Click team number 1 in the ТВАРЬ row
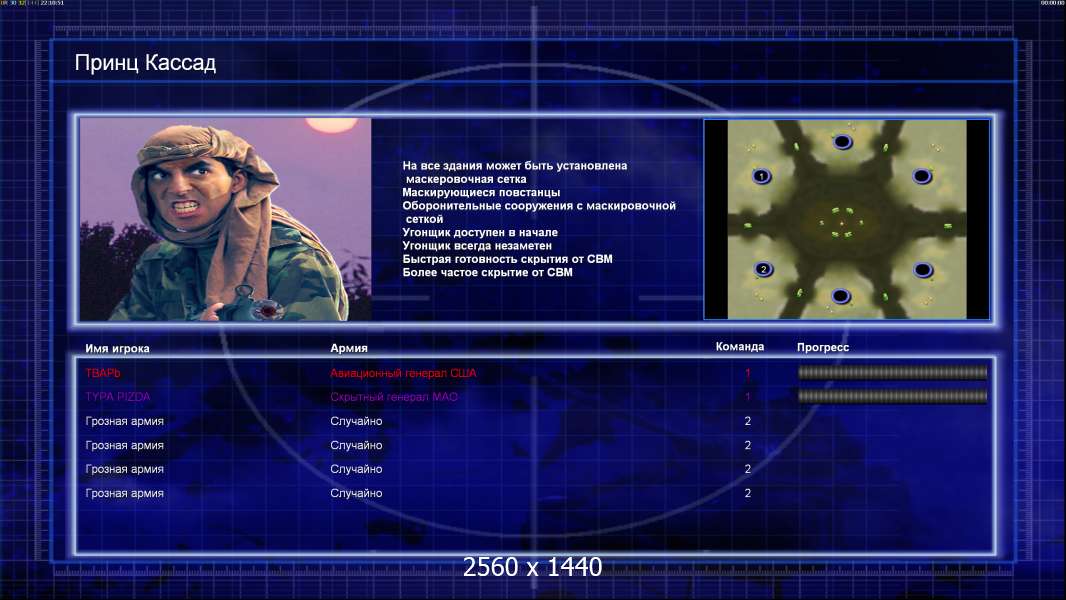The width and height of the screenshot is (1066, 600). click(x=747, y=373)
